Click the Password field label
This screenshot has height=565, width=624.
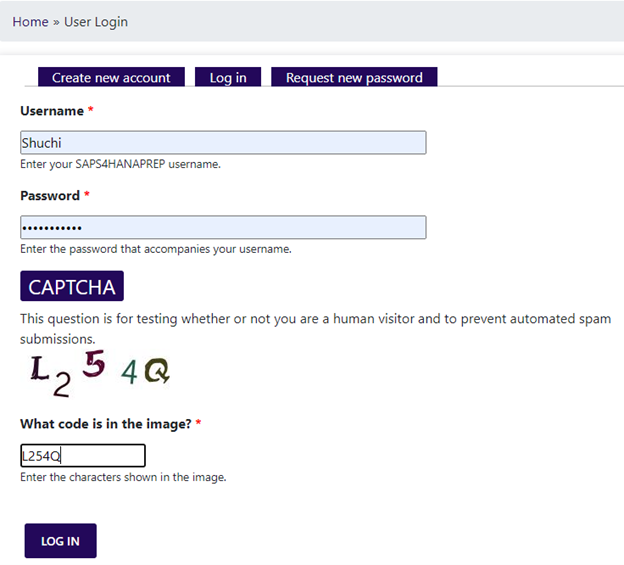point(50,196)
